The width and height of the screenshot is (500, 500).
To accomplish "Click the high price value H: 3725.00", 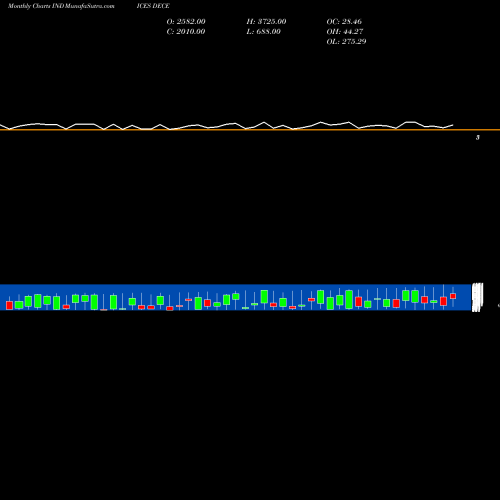I will (266, 22).
